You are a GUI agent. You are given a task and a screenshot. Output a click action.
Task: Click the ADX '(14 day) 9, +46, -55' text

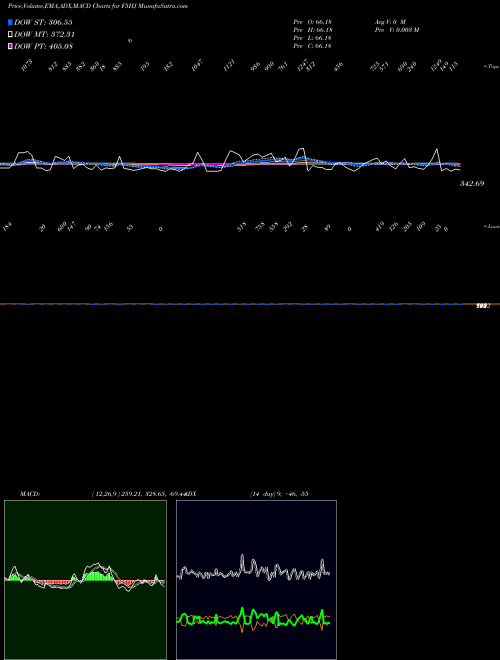tap(279, 494)
